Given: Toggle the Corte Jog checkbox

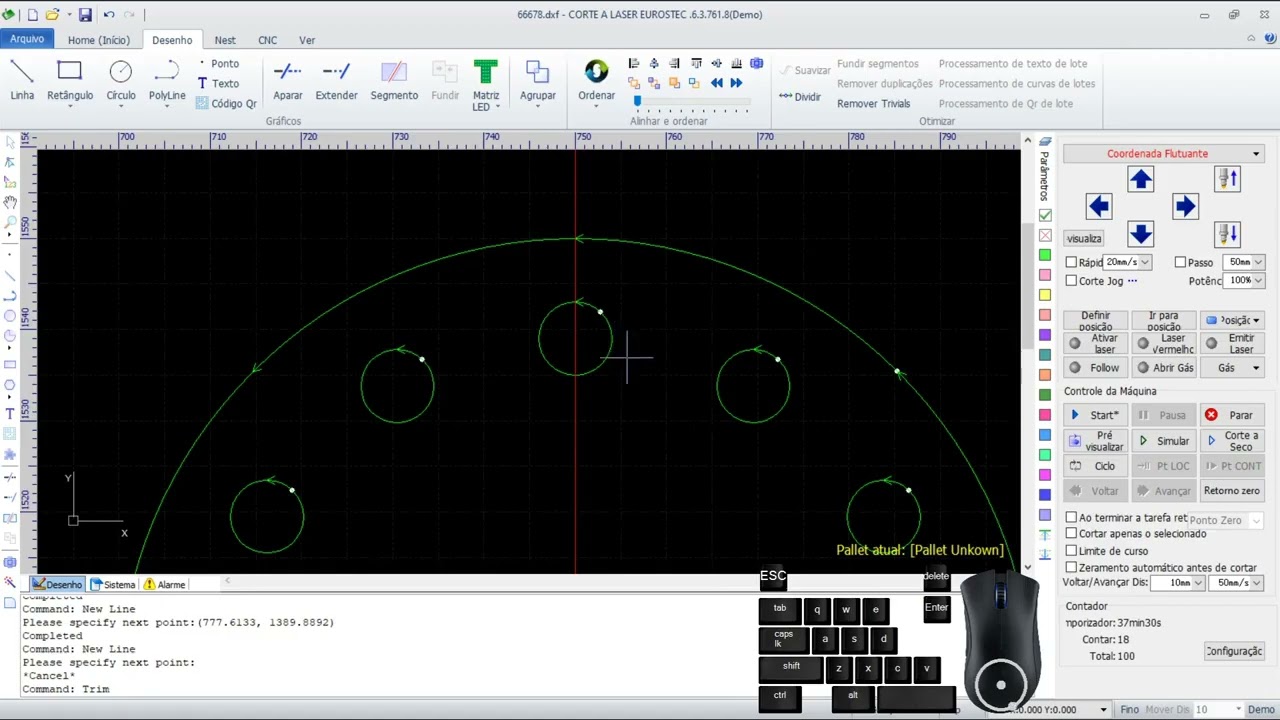Looking at the screenshot, I should click(x=1071, y=281).
